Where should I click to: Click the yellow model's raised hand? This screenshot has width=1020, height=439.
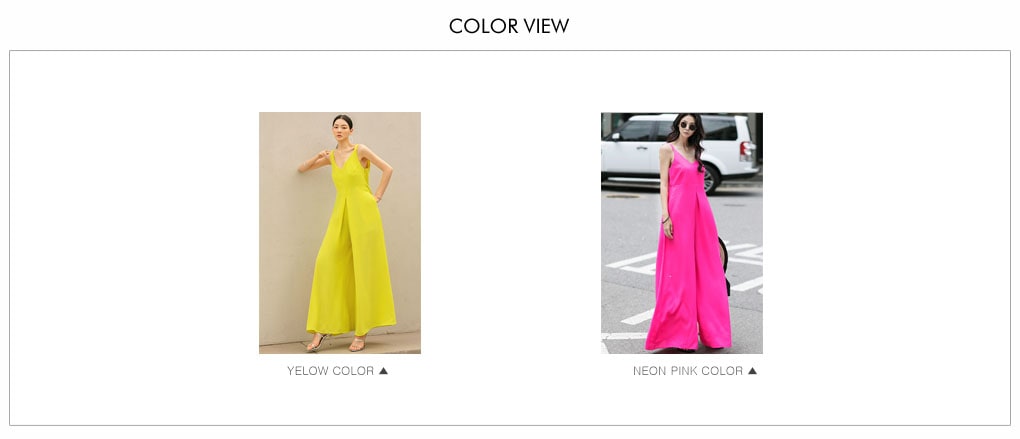pyautogui.click(x=325, y=157)
